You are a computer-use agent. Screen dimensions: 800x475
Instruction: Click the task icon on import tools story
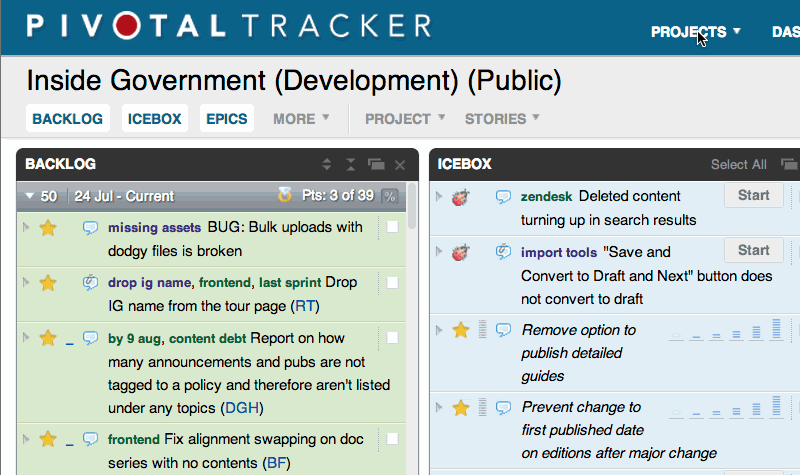[x=504, y=253]
